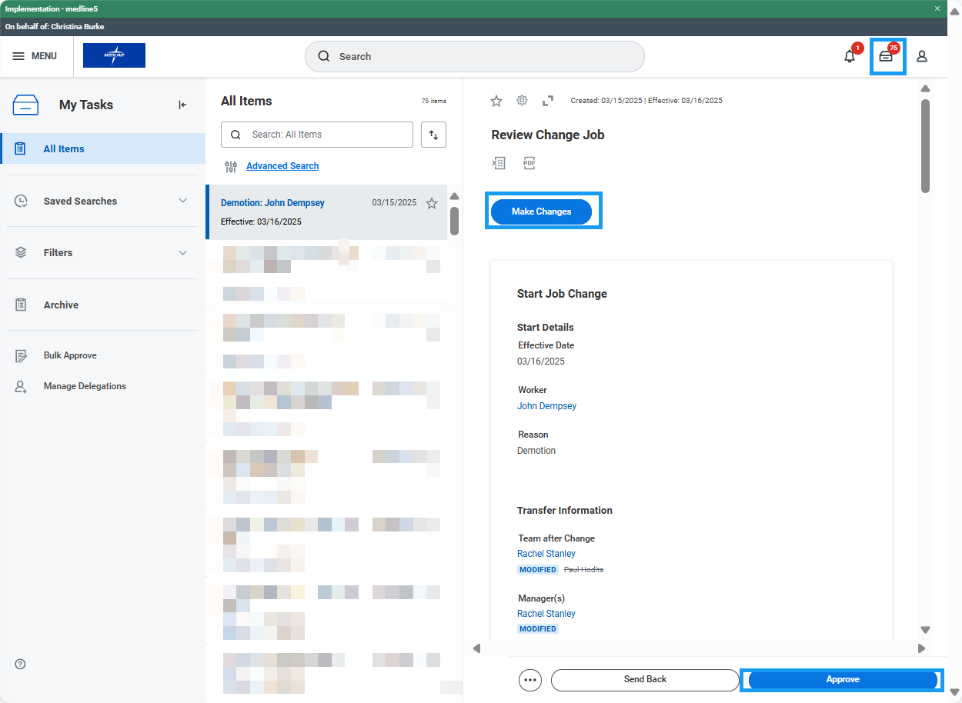Screen dimensions: 962x703
Task: Collapse the My Tasks panel
Action: 182,104
